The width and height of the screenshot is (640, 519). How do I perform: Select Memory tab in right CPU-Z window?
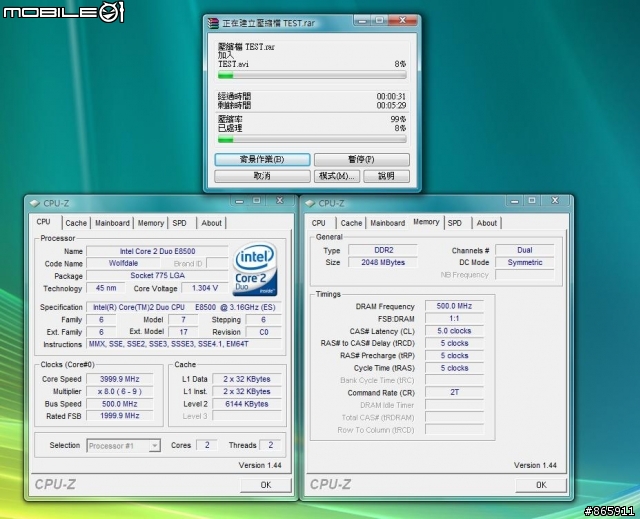coord(426,222)
